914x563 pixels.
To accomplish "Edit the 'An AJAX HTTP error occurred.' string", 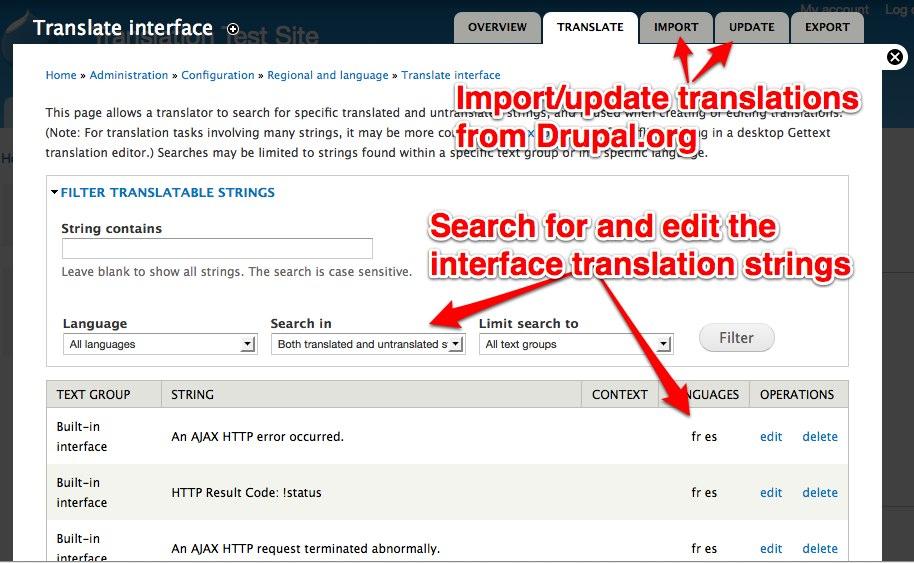I will 771,437.
